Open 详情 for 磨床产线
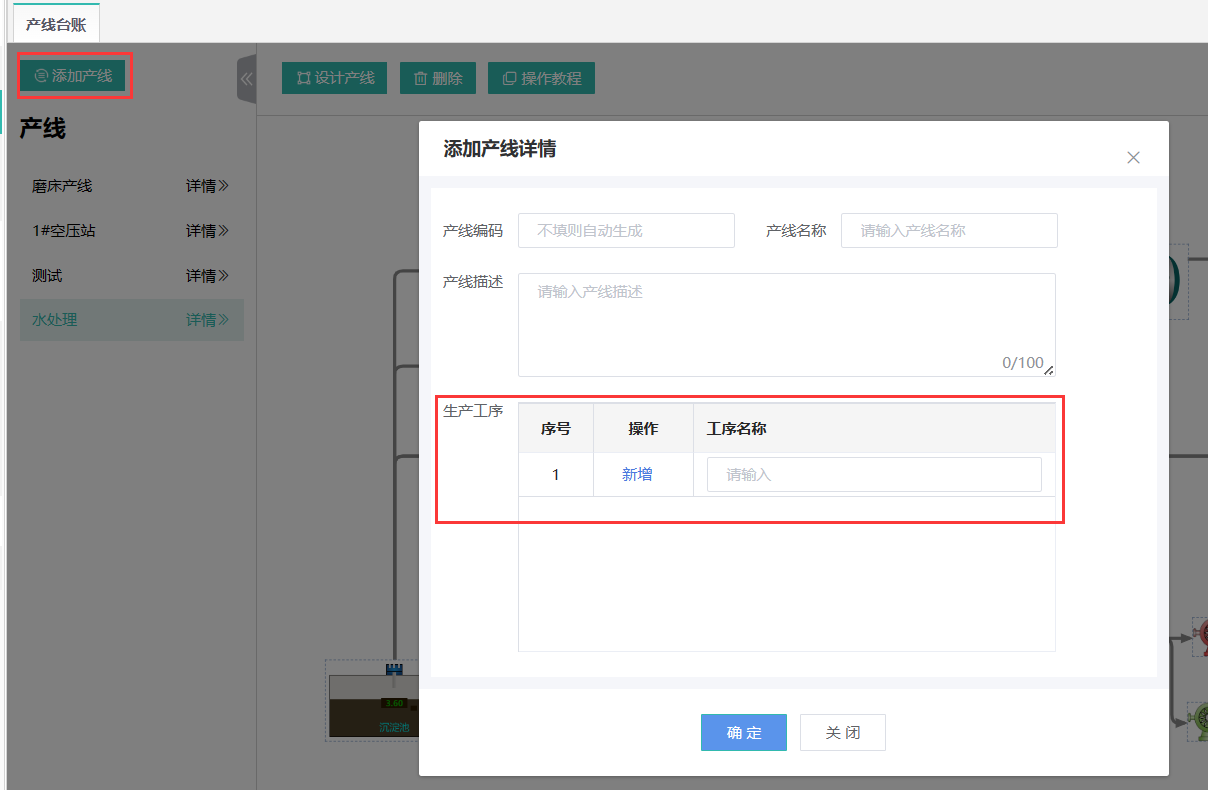This screenshot has height=790, width=1208. pyautogui.click(x=207, y=186)
